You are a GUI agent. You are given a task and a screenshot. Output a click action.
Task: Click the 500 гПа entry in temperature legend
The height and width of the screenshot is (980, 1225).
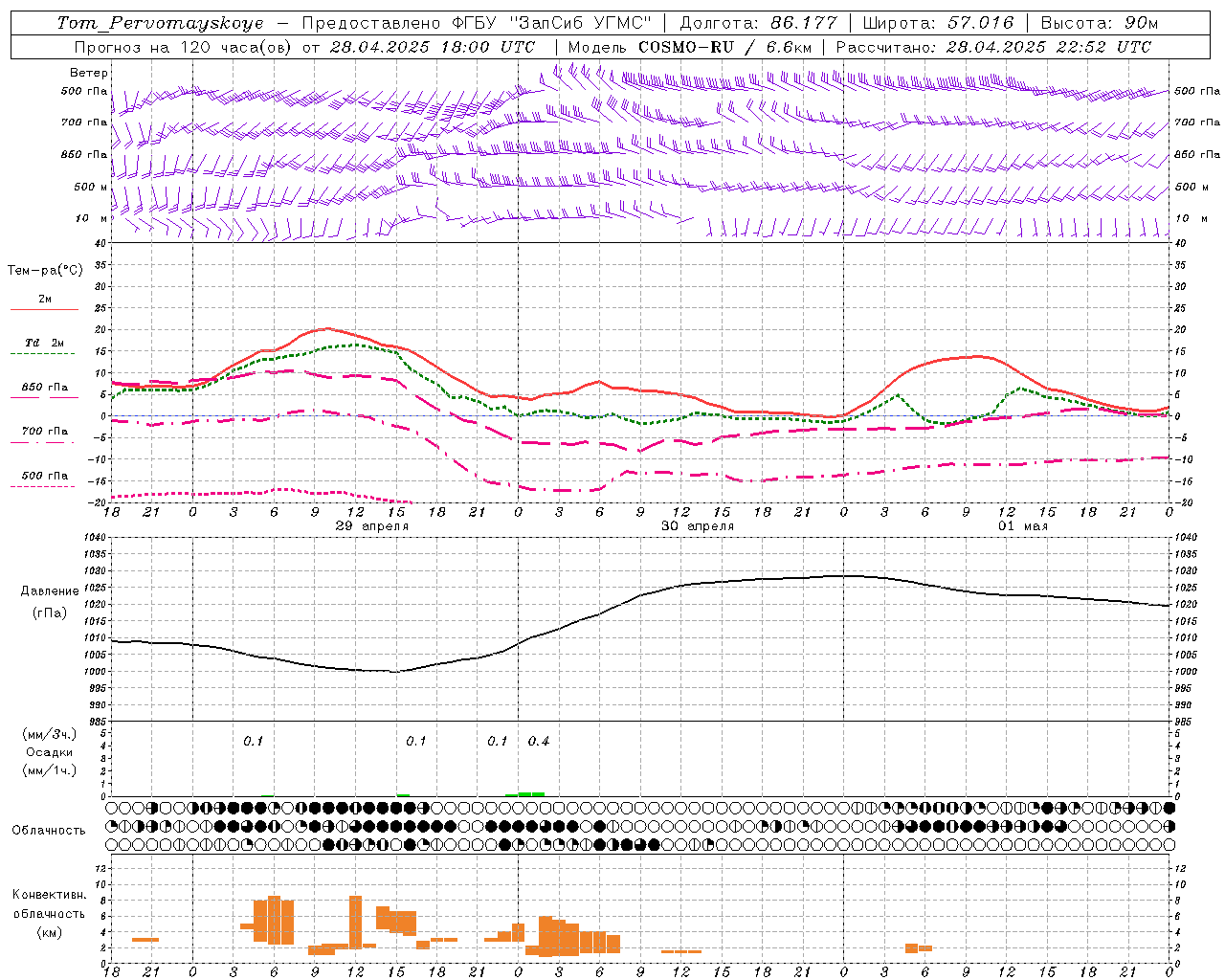45,476
